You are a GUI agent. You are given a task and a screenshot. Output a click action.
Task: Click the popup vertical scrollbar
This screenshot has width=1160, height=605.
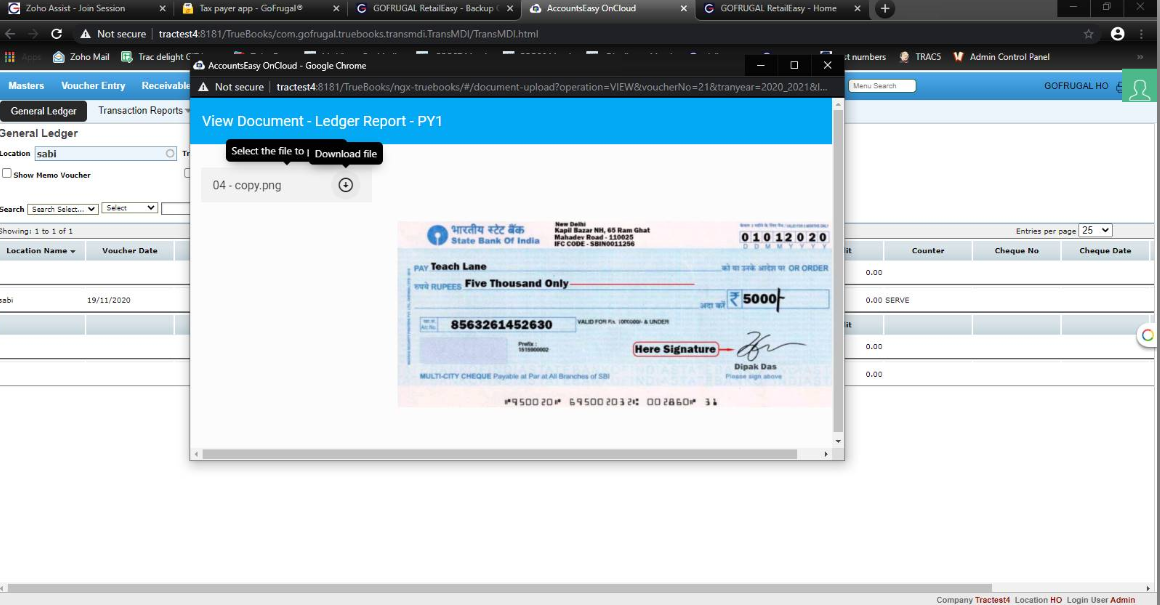837,270
